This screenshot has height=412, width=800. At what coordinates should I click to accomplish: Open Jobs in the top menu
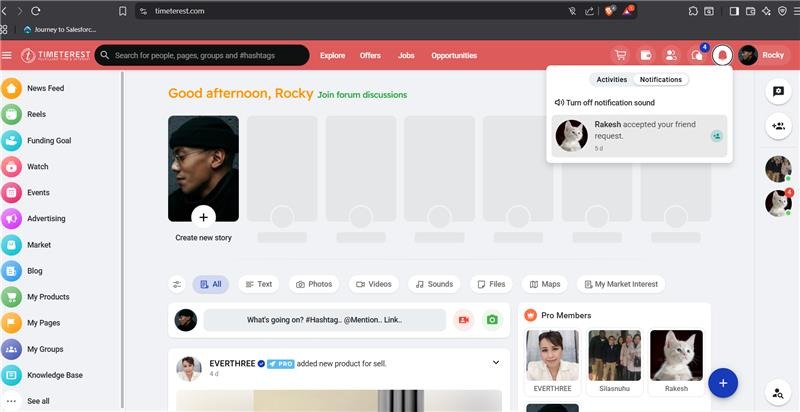pyautogui.click(x=406, y=56)
